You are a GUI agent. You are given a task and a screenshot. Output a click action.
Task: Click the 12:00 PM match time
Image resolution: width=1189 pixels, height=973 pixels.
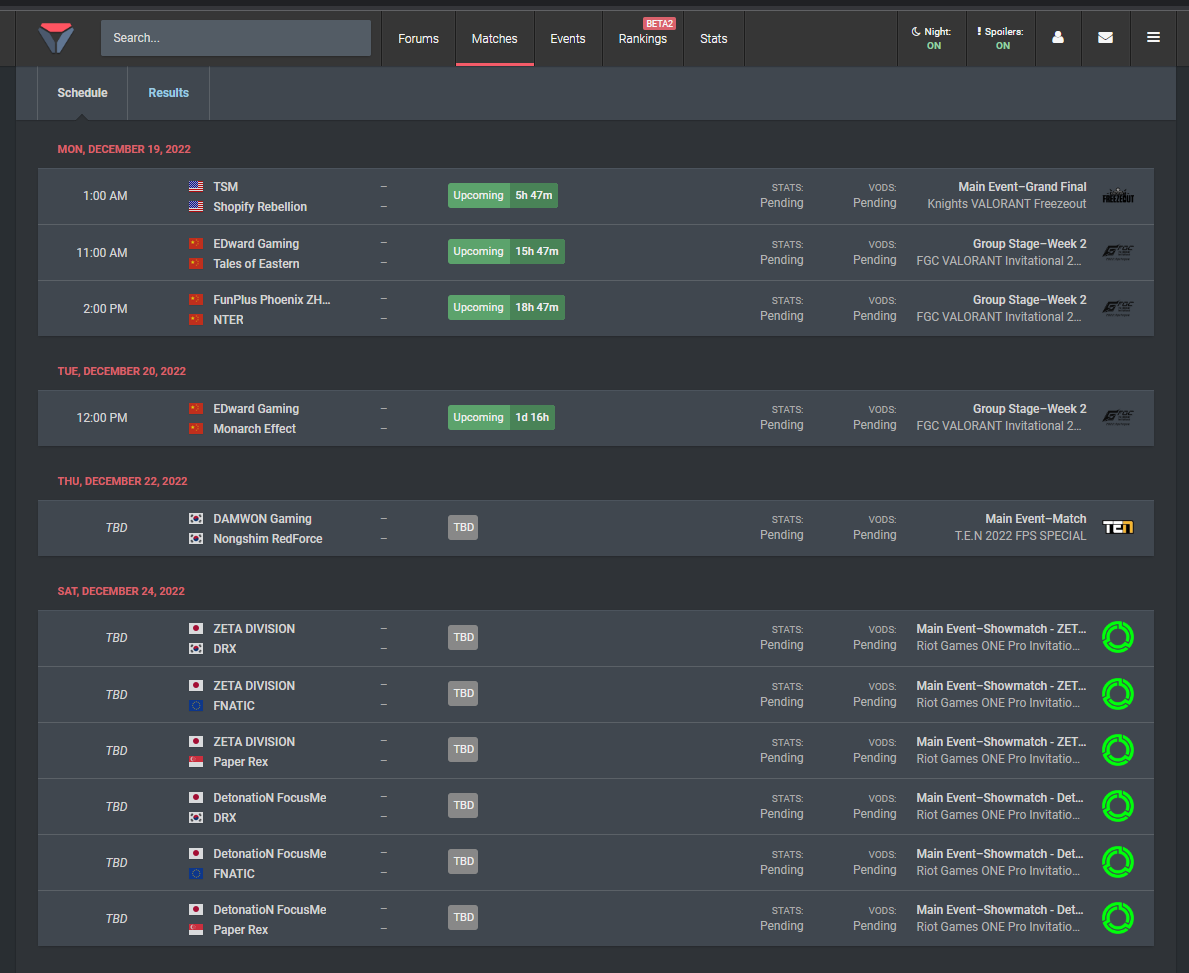tap(102, 418)
